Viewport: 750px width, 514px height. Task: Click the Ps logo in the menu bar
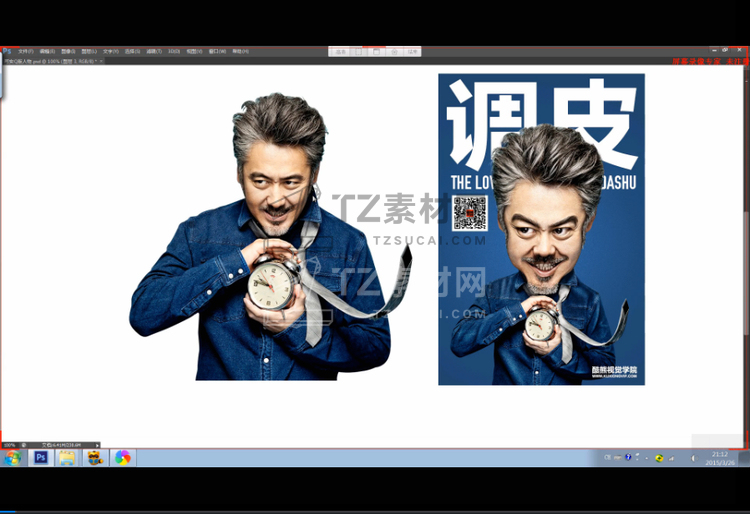point(7,51)
